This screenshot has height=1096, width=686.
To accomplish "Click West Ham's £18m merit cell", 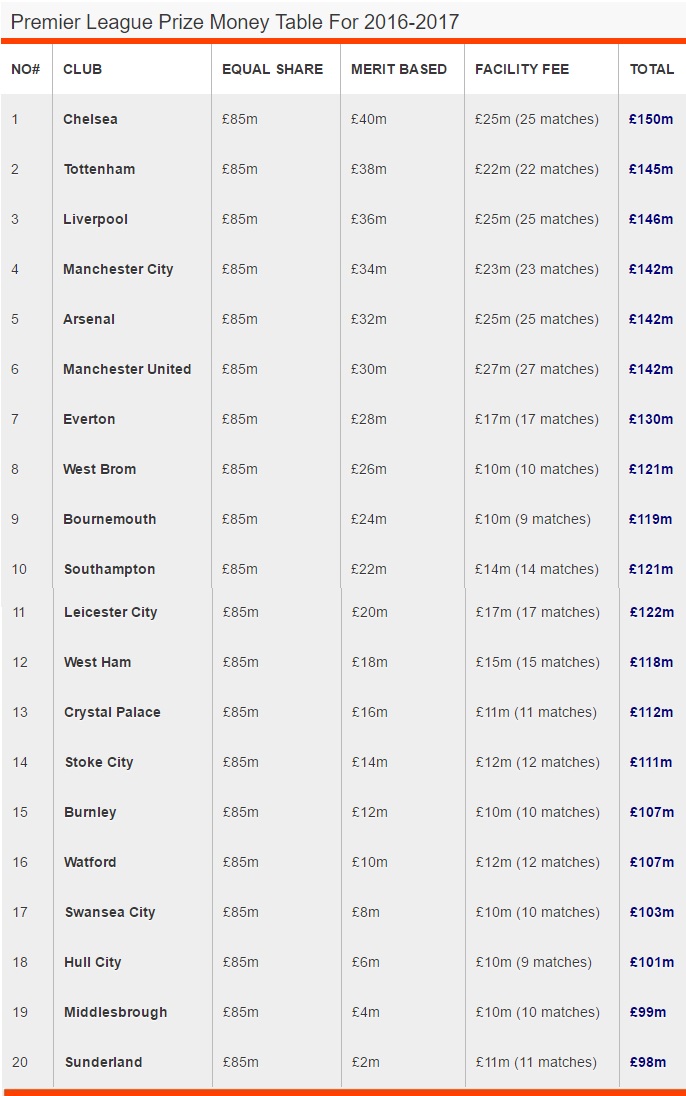I will (370, 662).
